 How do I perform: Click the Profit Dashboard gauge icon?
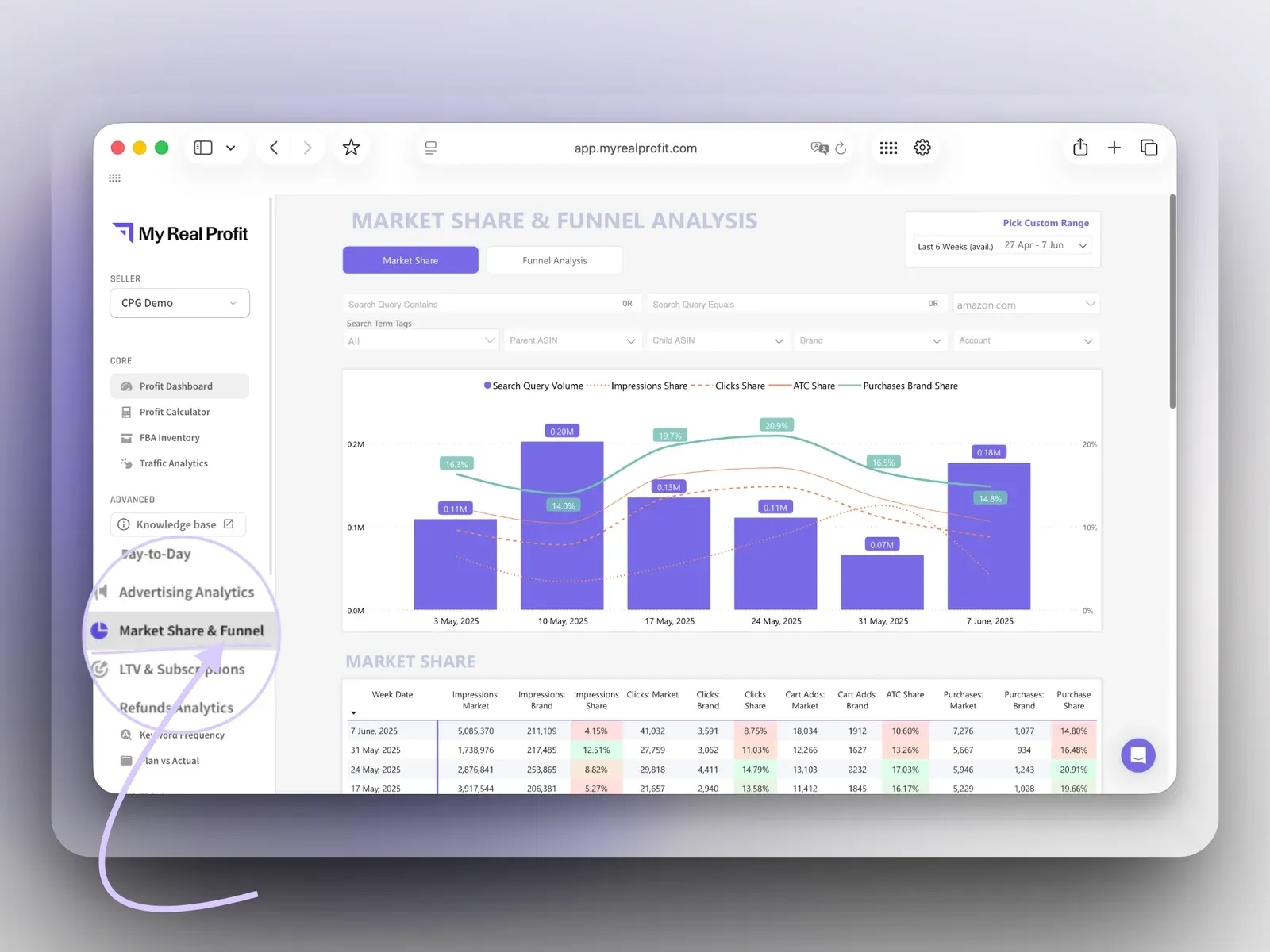[126, 386]
